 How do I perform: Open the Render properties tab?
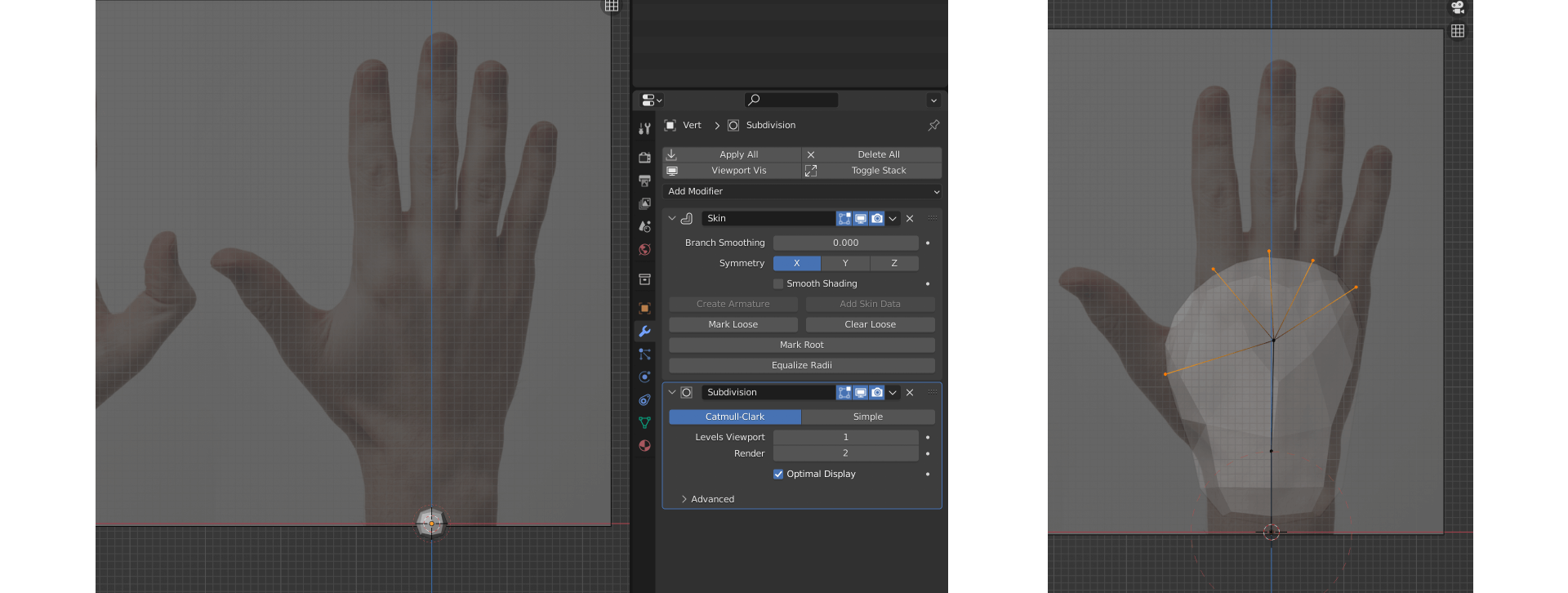(644, 158)
